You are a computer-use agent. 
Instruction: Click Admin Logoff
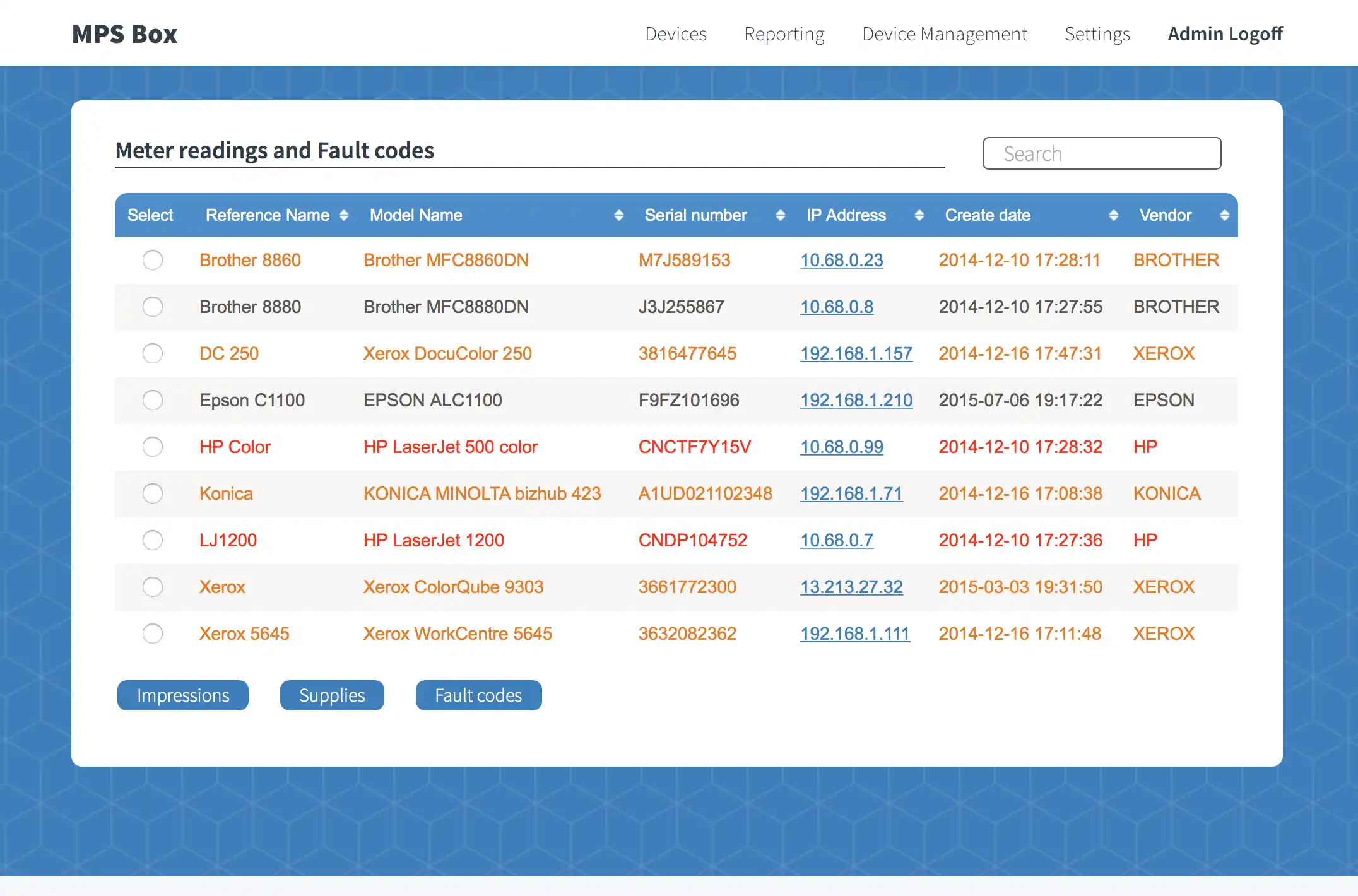point(1225,34)
